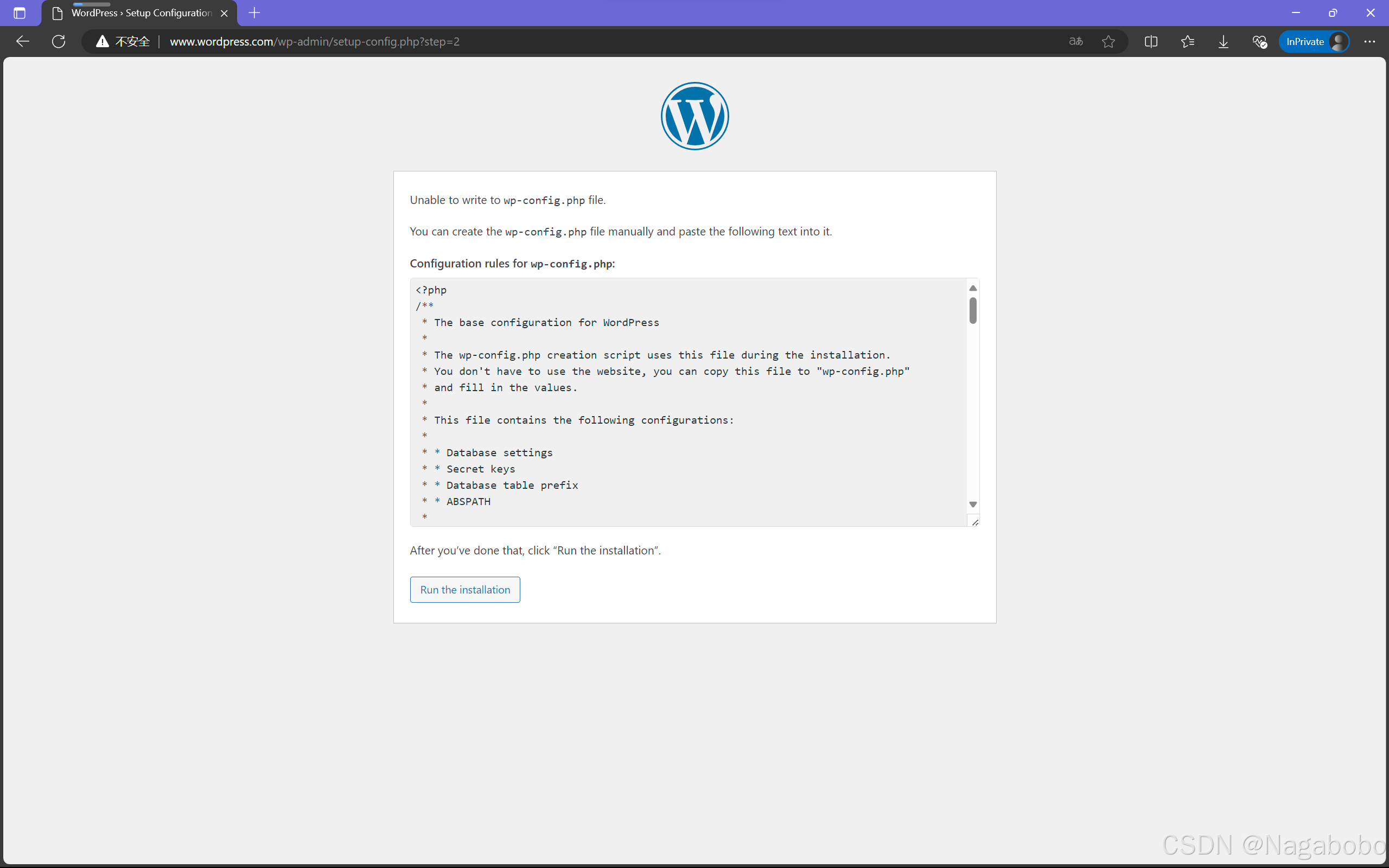Viewport: 1389px width, 868px height.
Task: Click the code box scroll down arrow
Action: pyautogui.click(x=973, y=504)
